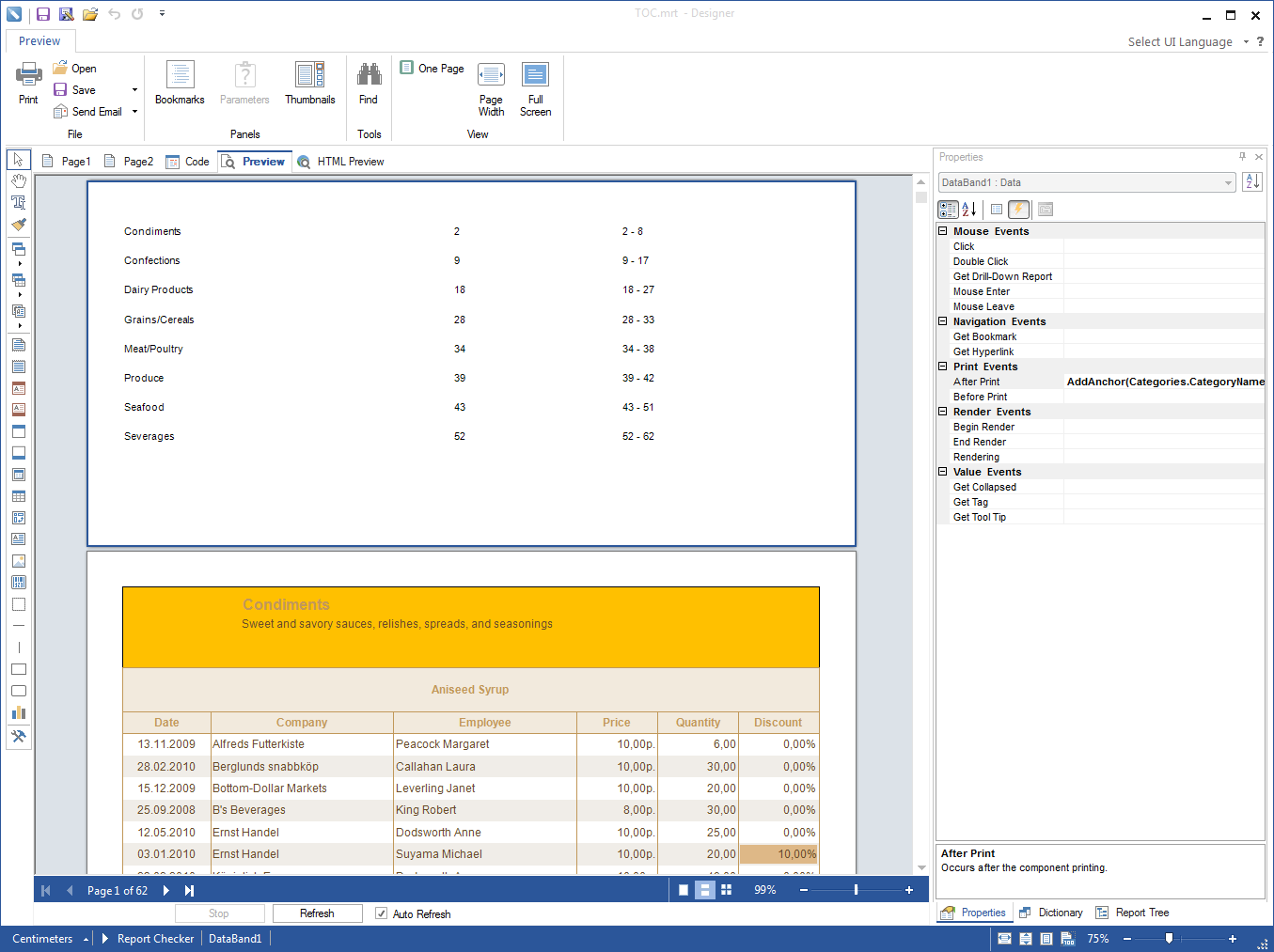Open the Page2 tab

tap(128, 162)
